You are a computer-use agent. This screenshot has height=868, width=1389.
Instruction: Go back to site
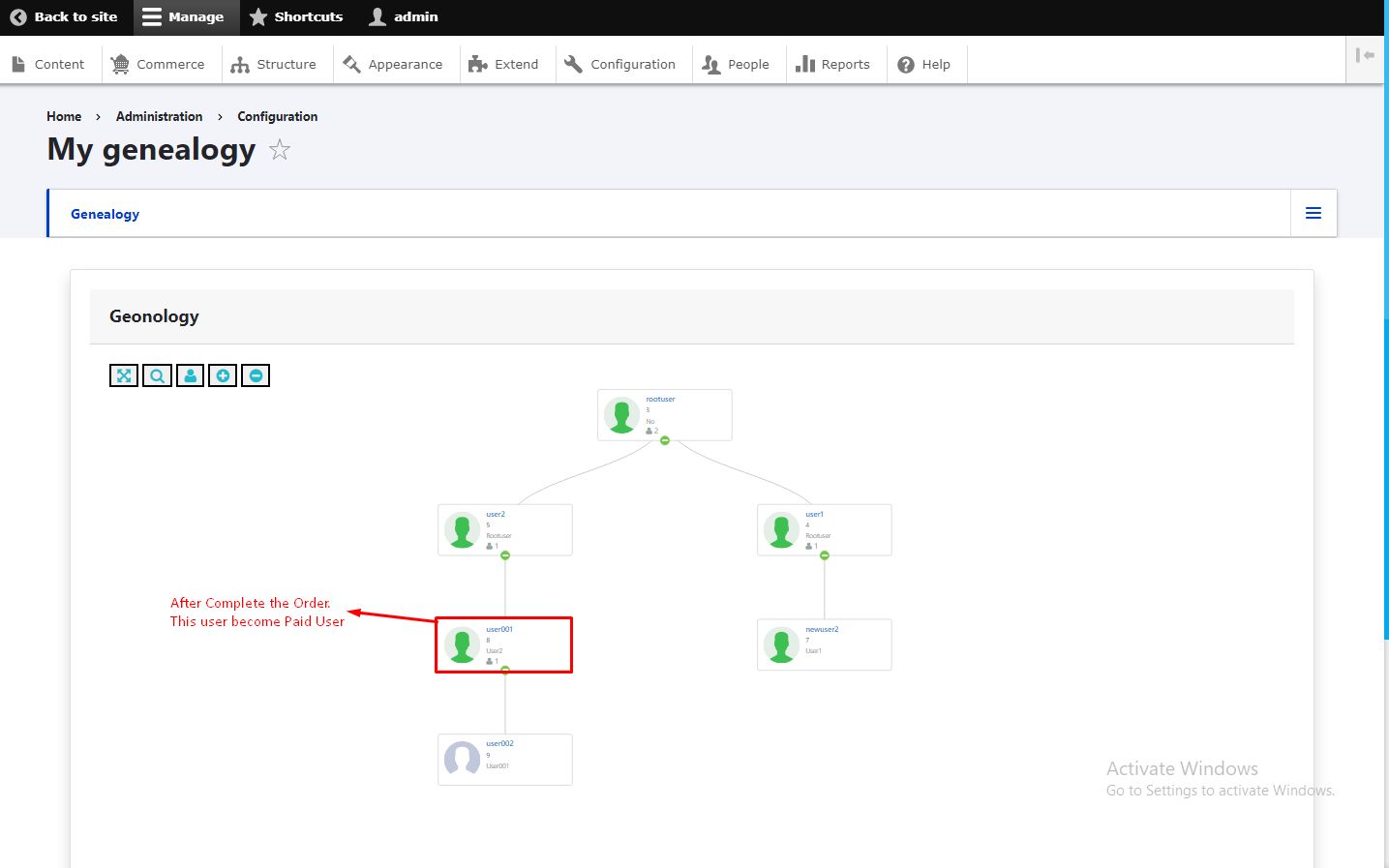click(x=64, y=17)
